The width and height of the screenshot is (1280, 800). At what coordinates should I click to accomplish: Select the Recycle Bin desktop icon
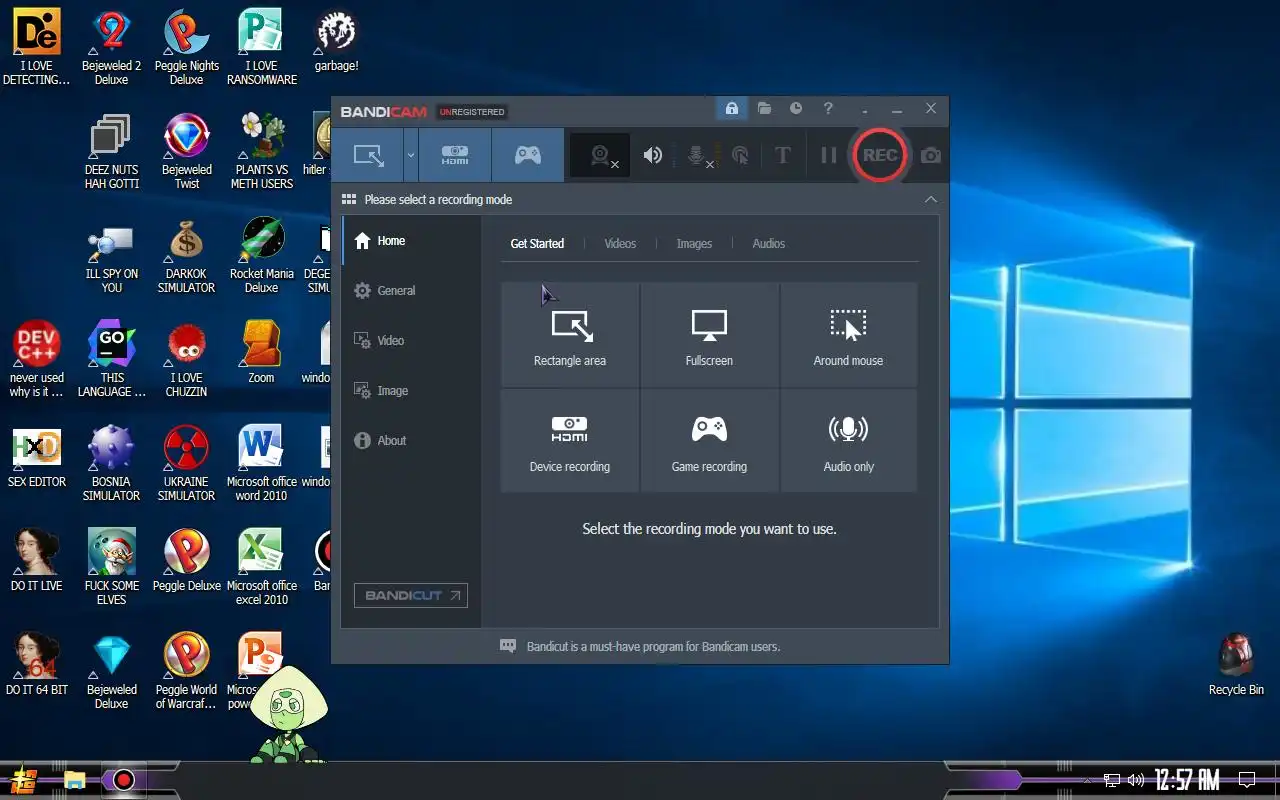point(1236,664)
